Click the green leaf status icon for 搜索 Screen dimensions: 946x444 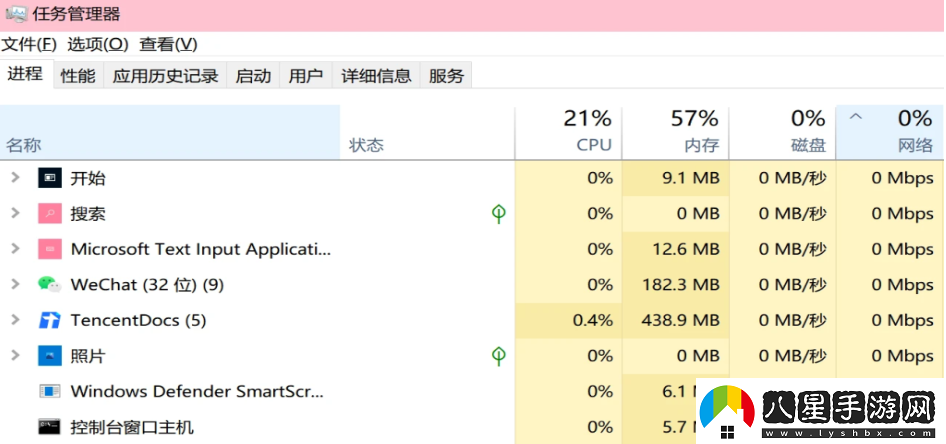tap(498, 214)
